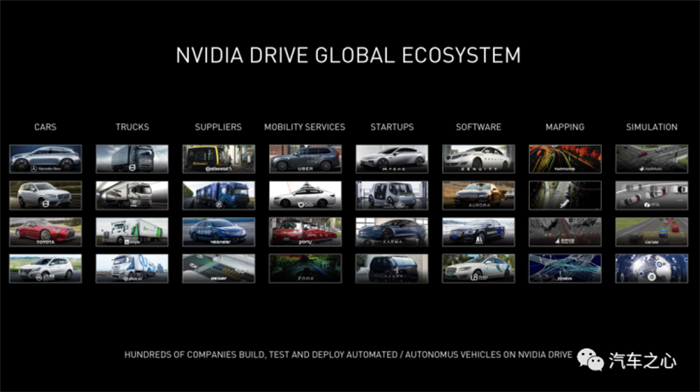The height and width of the screenshot is (392, 700).
Task: Click the bottom hundreds-of-companies caption
Action: click(348, 355)
